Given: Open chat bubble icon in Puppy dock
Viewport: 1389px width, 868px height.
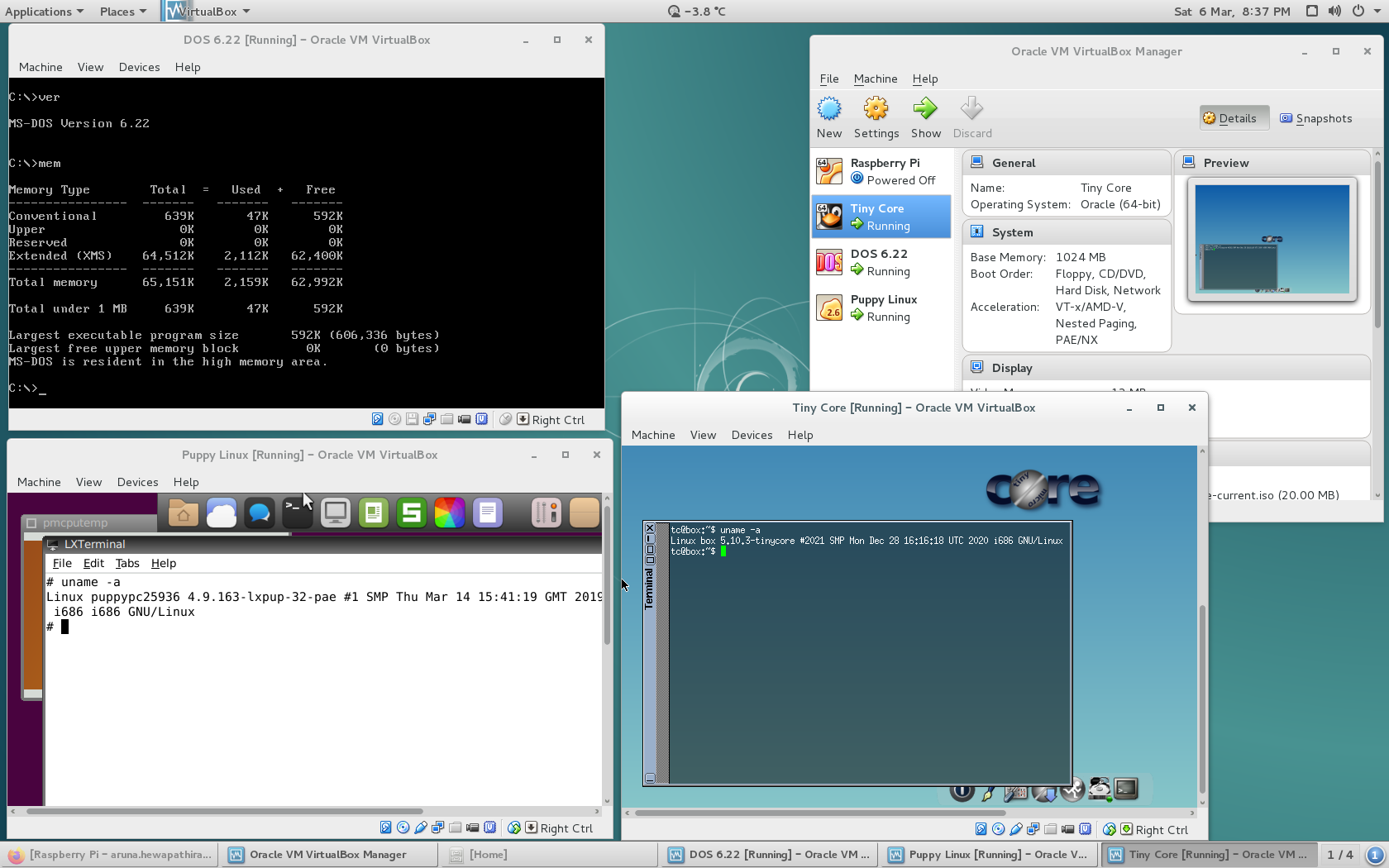Looking at the screenshot, I should coord(260,513).
